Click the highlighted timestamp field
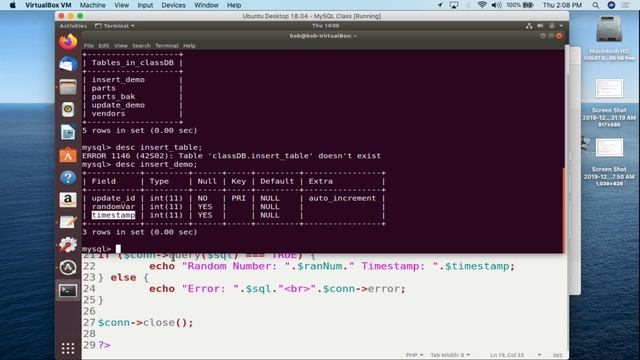This screenshot has width=640, height=360. (x=113, y=215)
